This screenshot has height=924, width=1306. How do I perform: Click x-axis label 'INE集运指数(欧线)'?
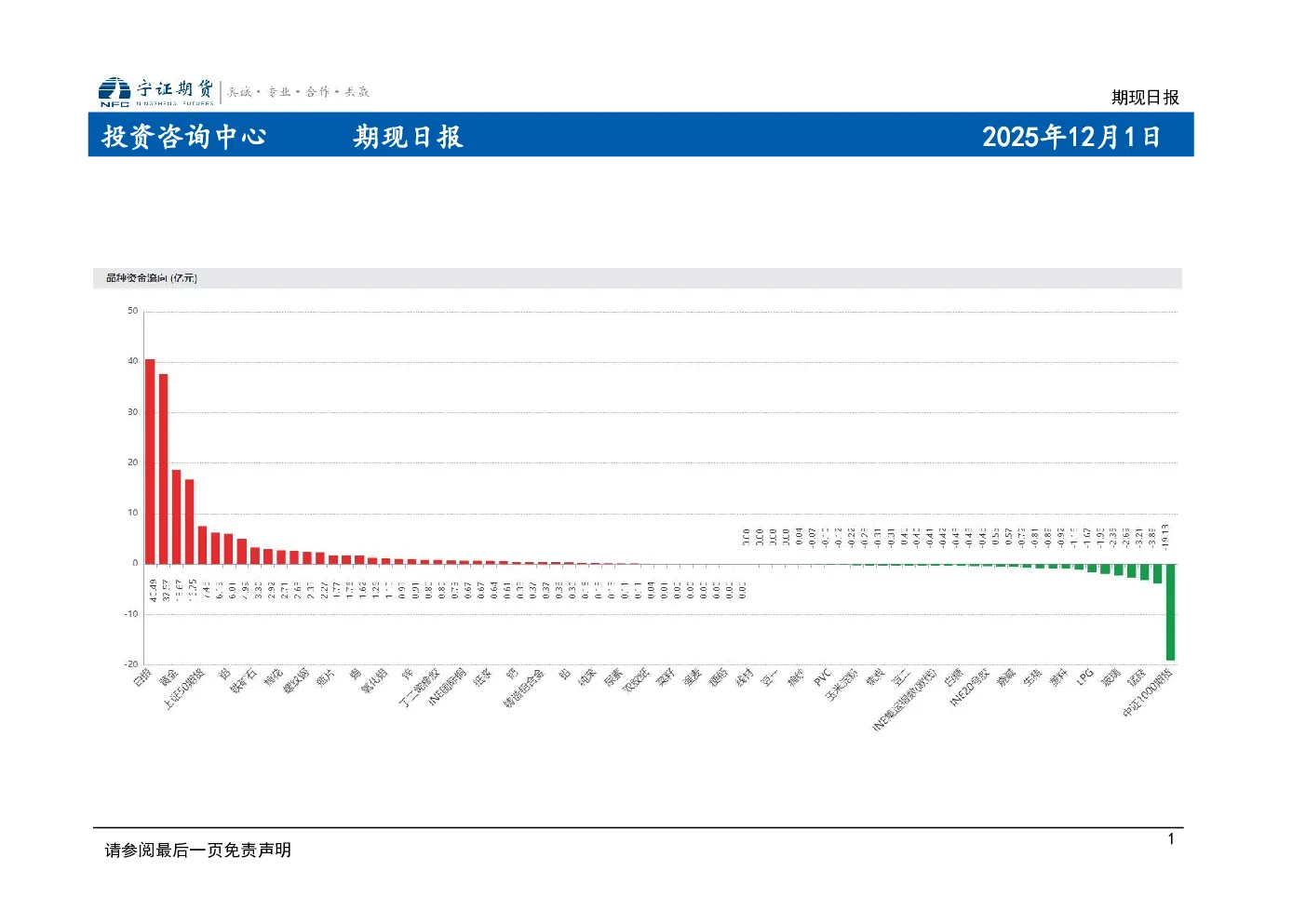(x=904, y=700)
